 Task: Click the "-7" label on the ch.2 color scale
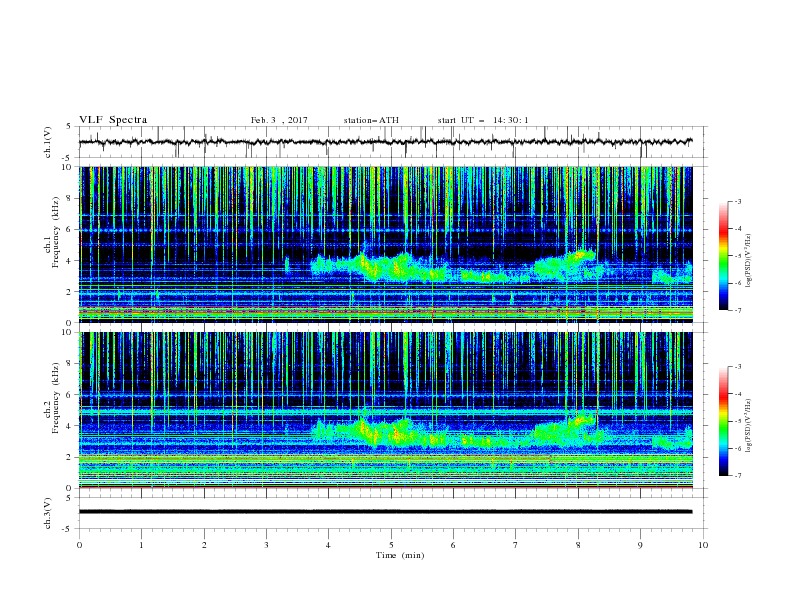coord(737,476)
